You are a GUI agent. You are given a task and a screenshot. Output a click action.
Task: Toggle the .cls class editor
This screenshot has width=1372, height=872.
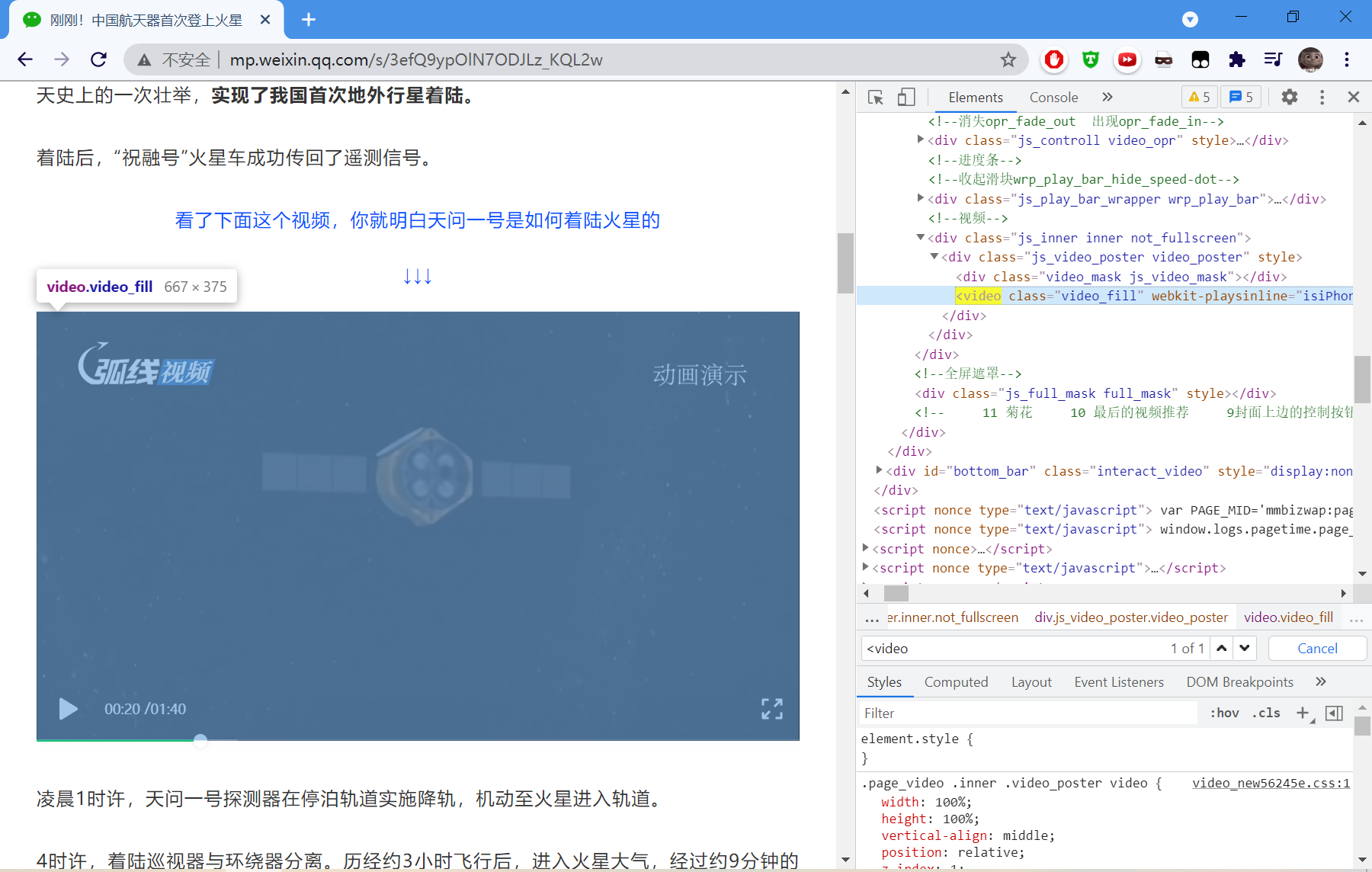coord(1266,713)
